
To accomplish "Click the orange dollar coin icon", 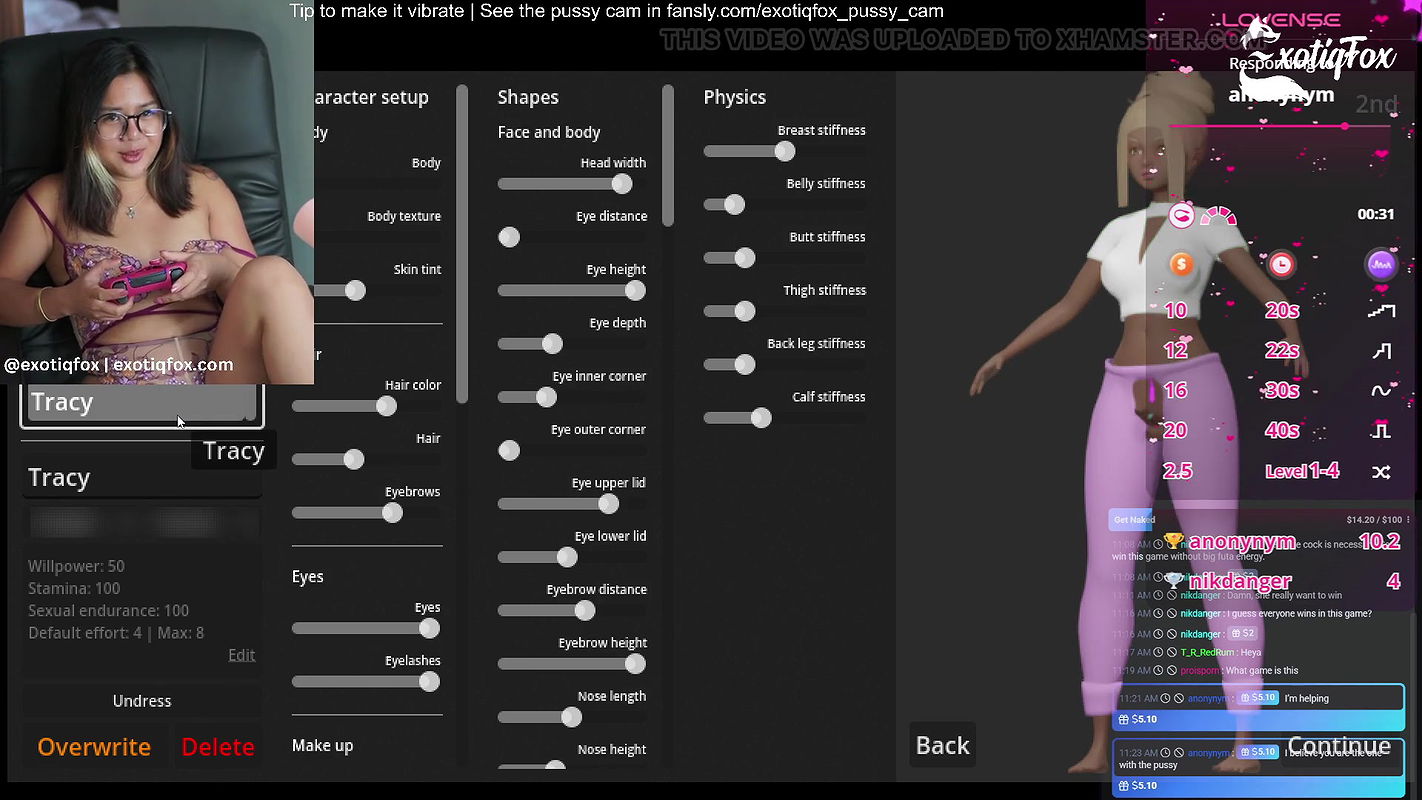I will pyautogui.click(x=1181, y=264).
